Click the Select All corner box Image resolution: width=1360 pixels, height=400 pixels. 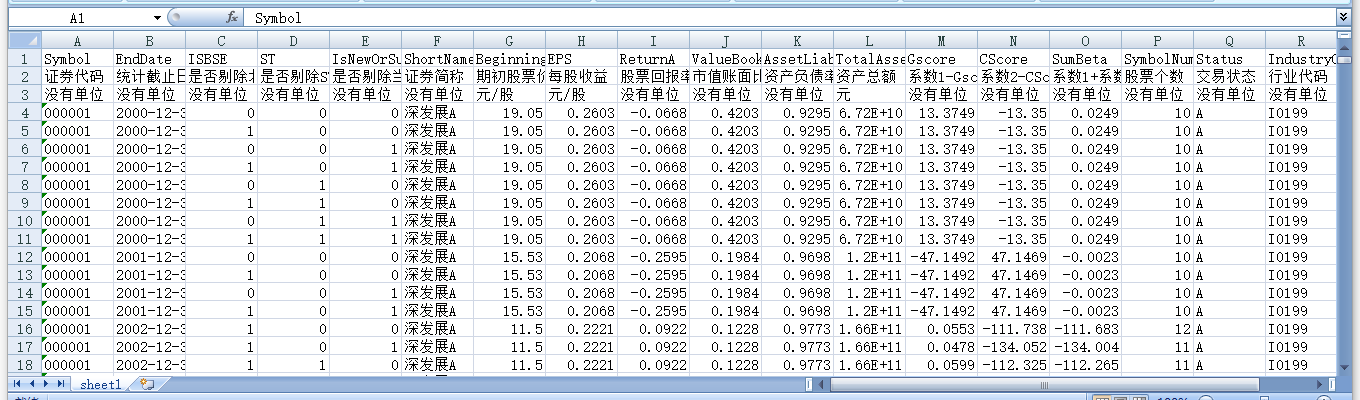[x=24, y=41]
